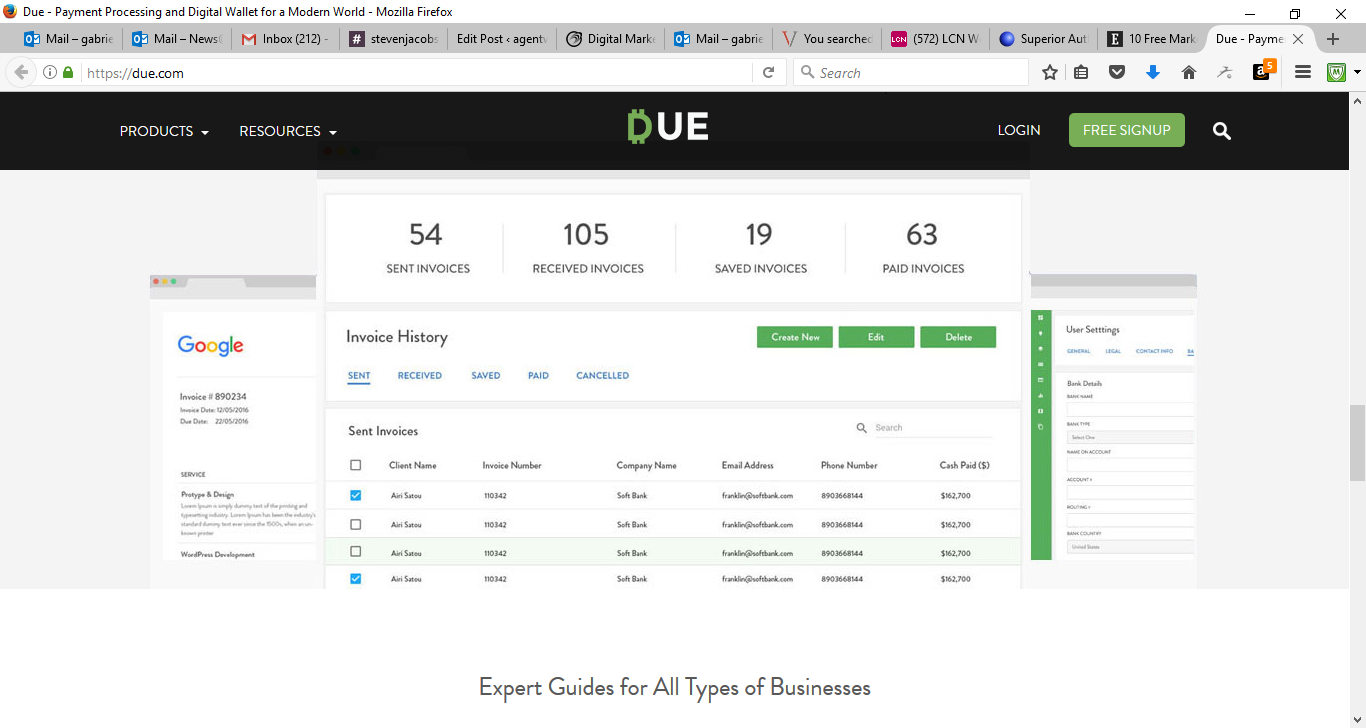Open site information icon in address bar

click(x=49, y=72)
